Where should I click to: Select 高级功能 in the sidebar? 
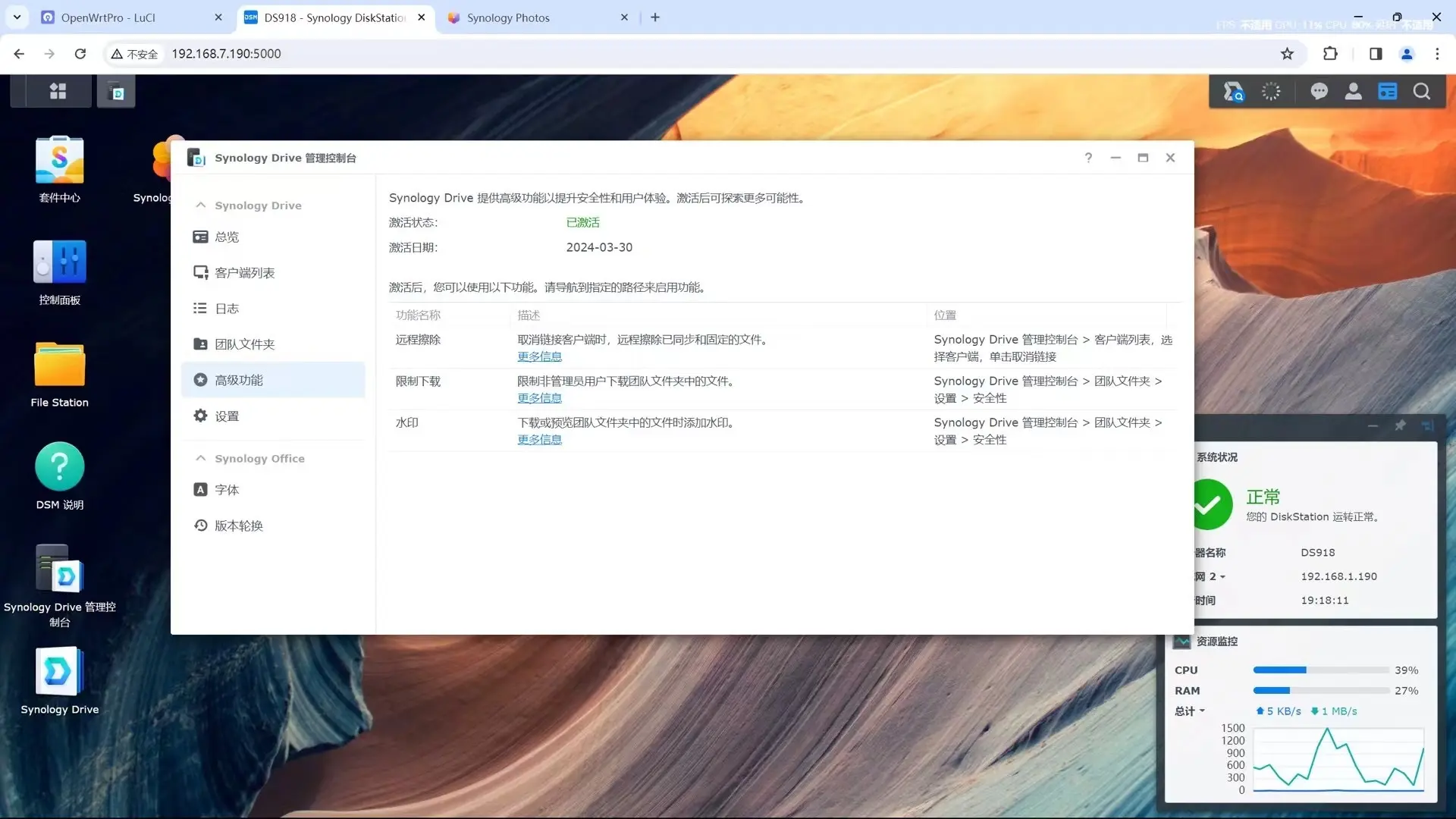273,380
